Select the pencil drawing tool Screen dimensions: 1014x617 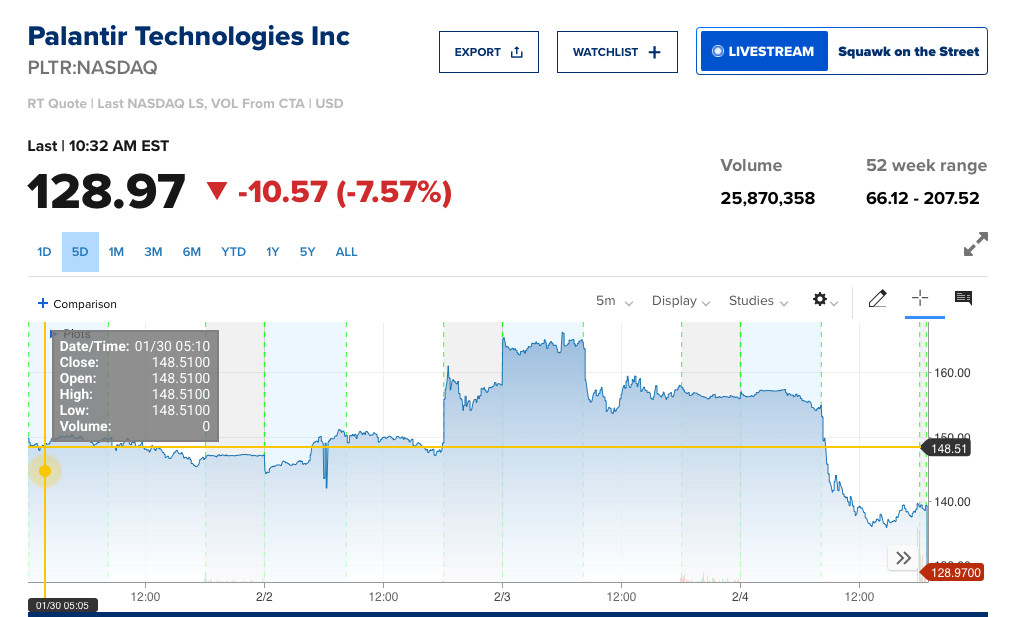point(877,299)
